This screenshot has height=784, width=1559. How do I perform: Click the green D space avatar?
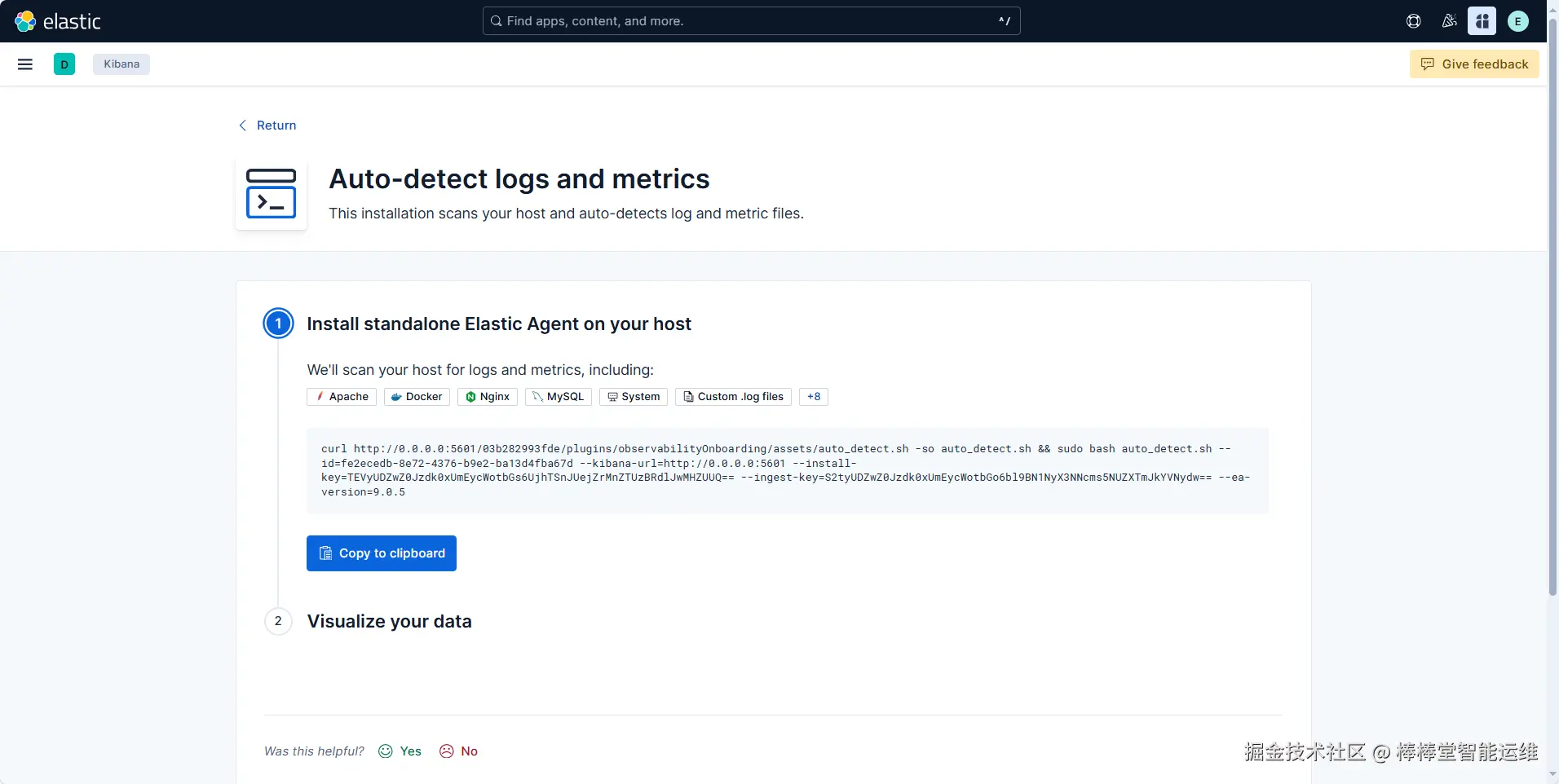pyautogui.click(x=64, y=64)
